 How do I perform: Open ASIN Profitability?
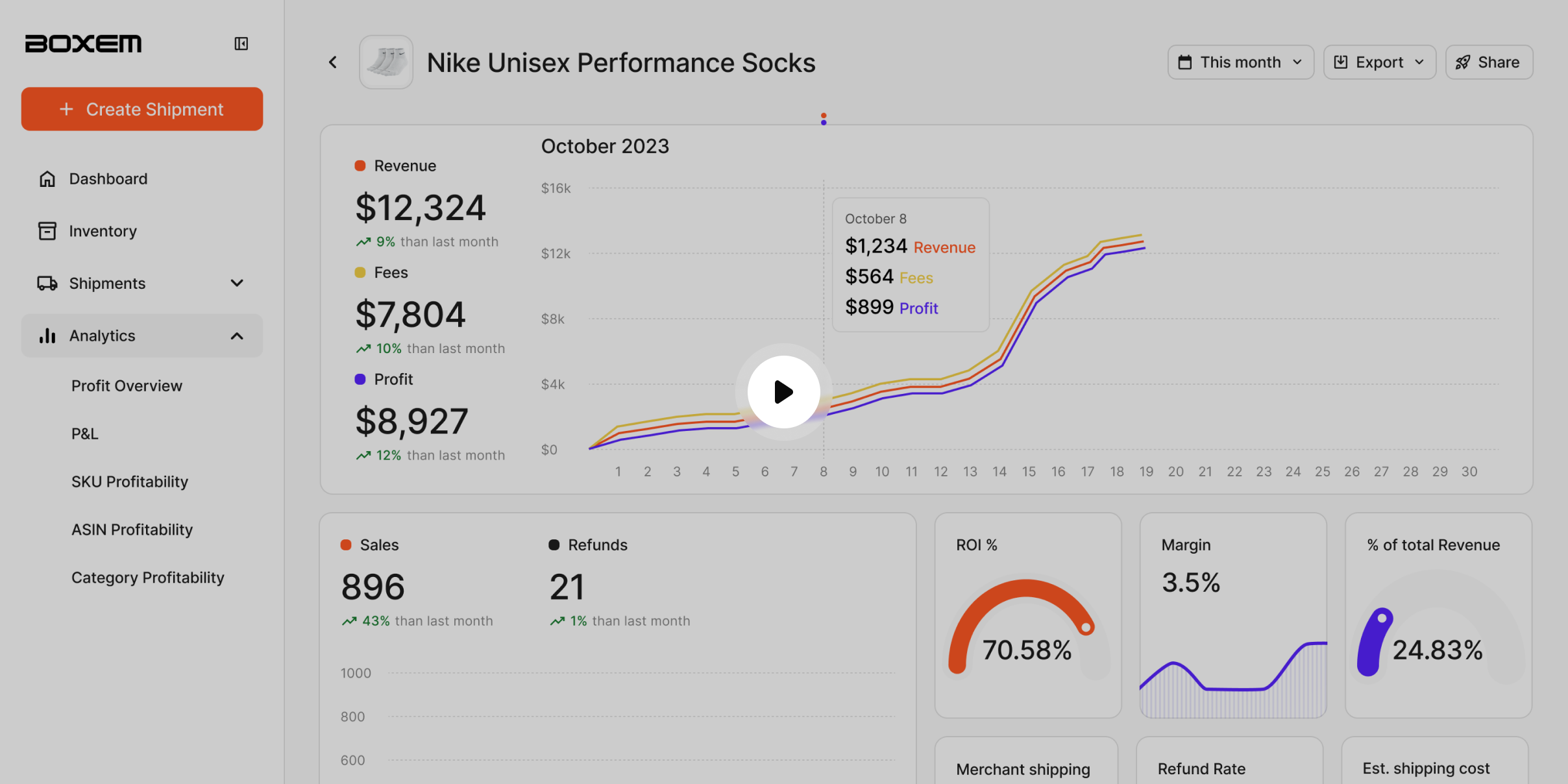(x=132, y=530)
